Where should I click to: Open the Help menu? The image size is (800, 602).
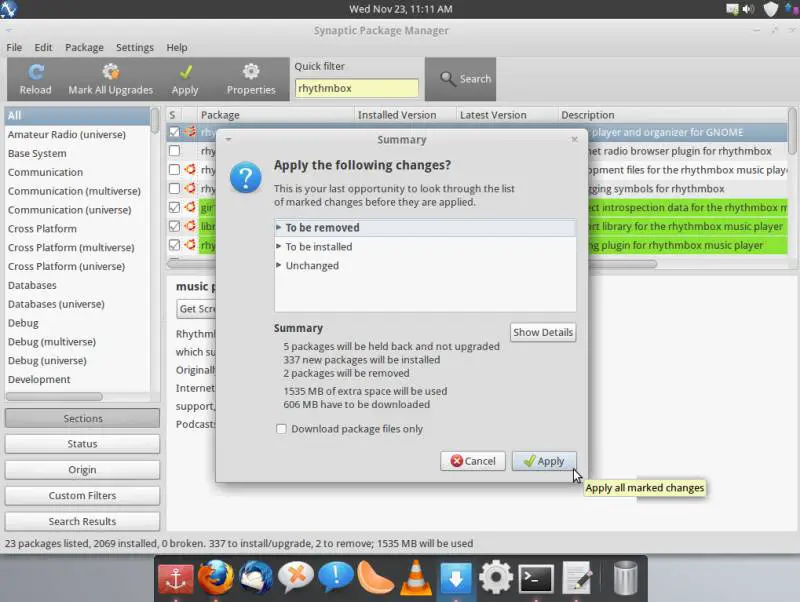coord(177,47)
